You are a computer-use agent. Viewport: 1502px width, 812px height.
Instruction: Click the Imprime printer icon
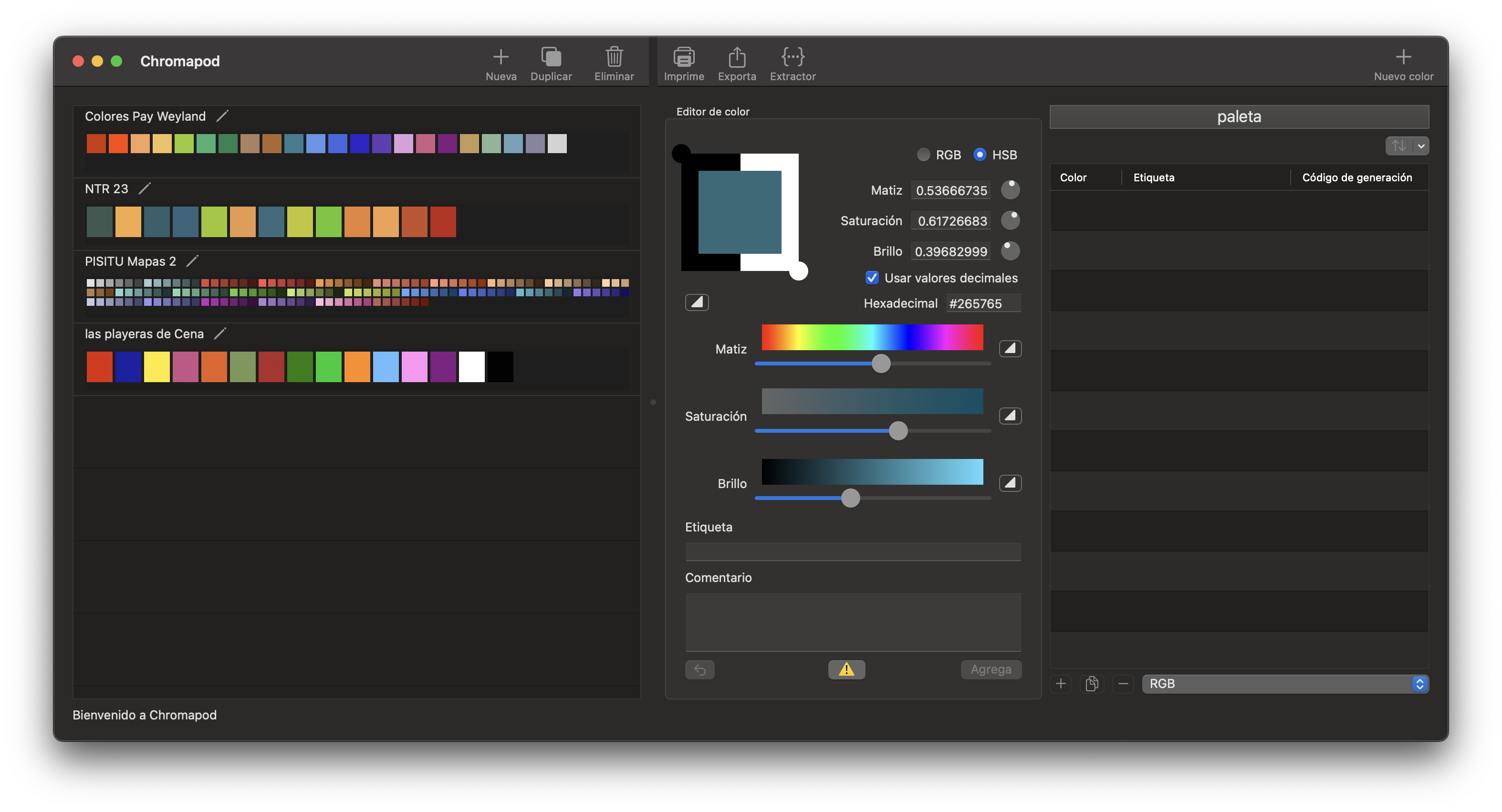tap(683, 57)
